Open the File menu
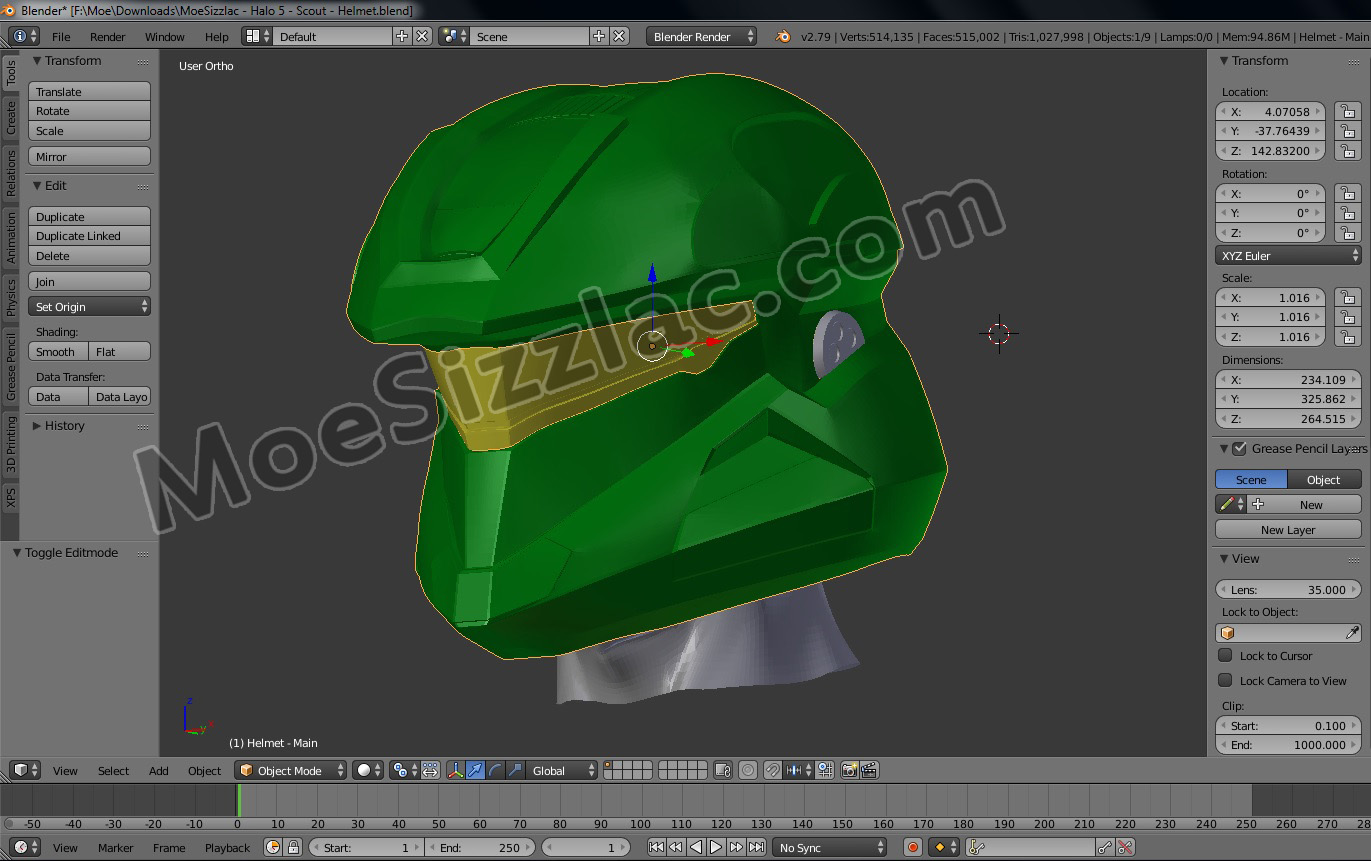Image resolution: width=1371 pixels, height=861 pixels. 61,37
